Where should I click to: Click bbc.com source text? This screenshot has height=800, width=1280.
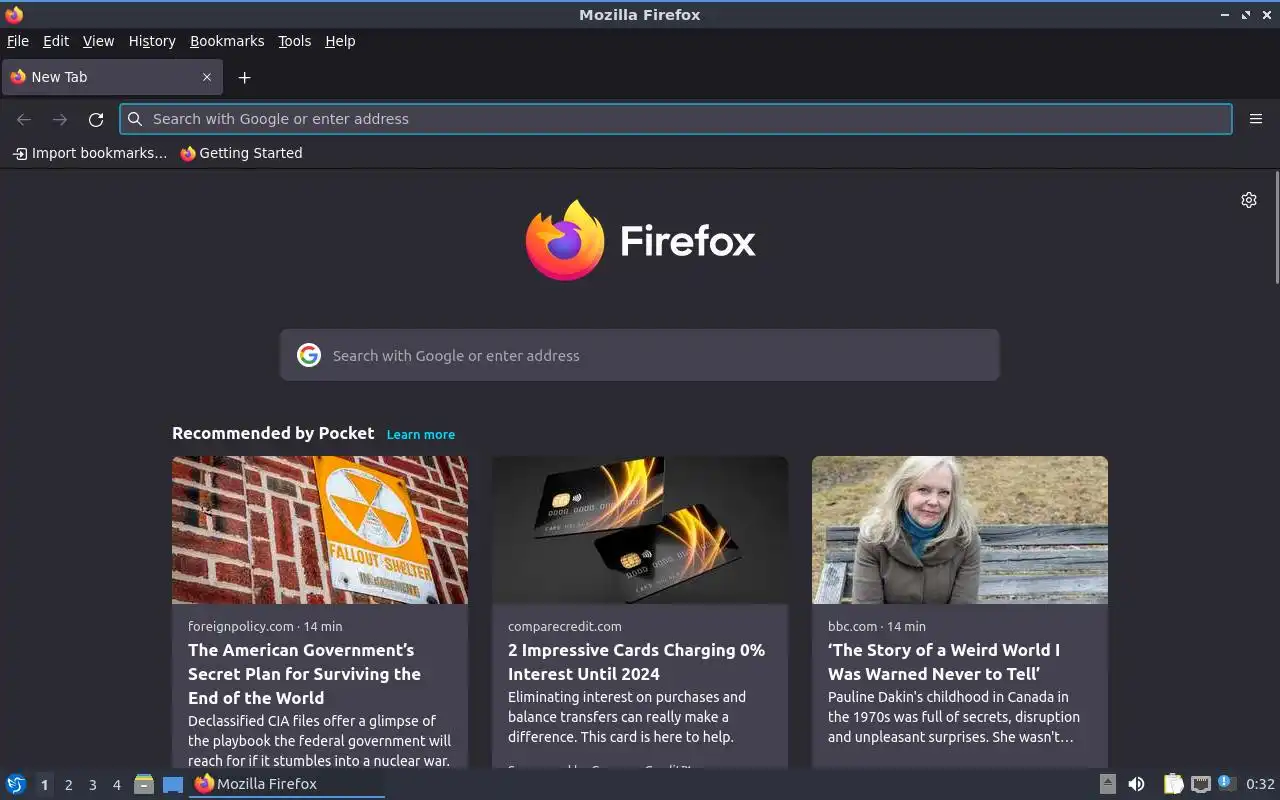tap(852, 626)
